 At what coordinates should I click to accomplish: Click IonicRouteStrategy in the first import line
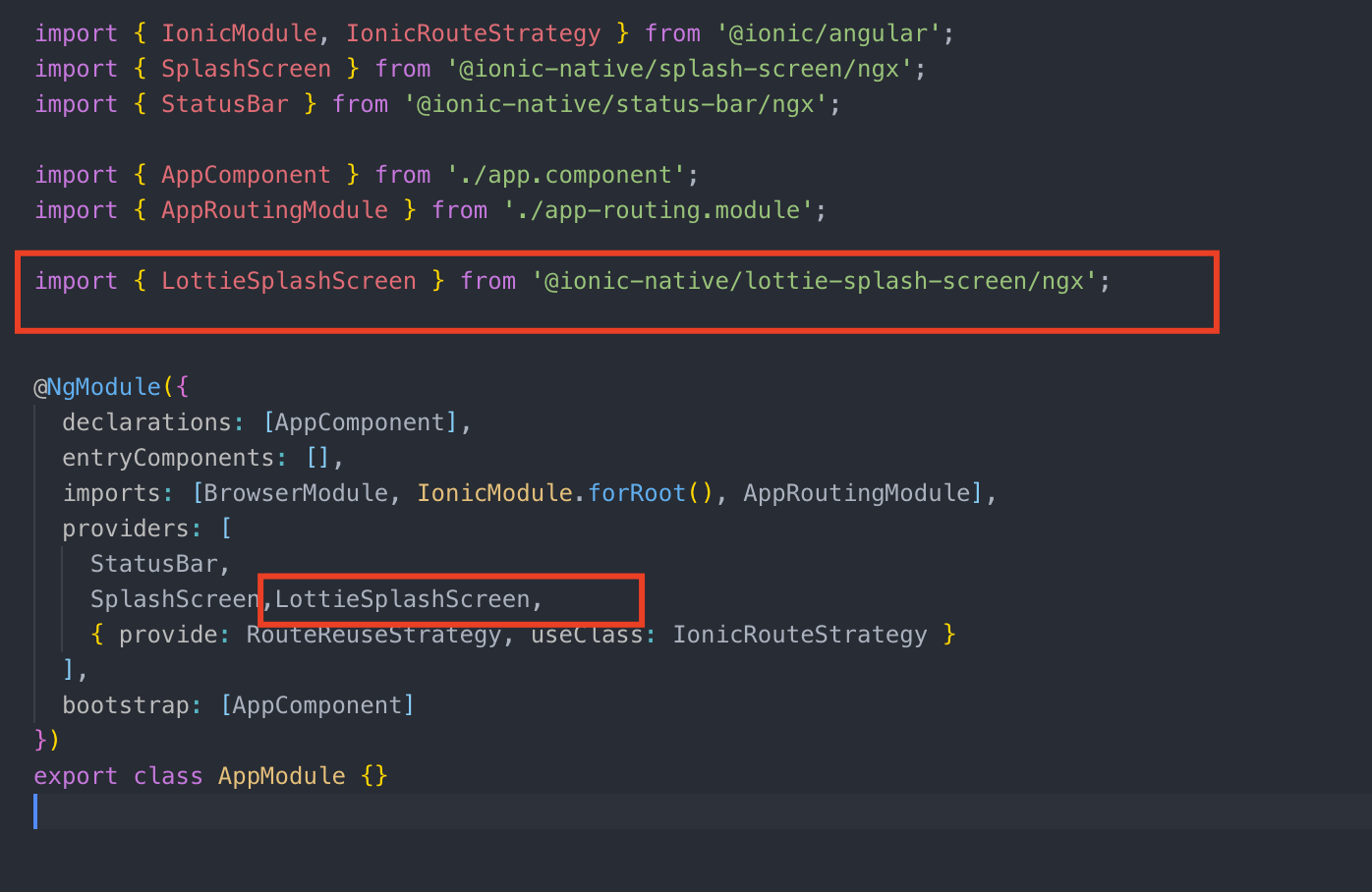coord(473,33)
